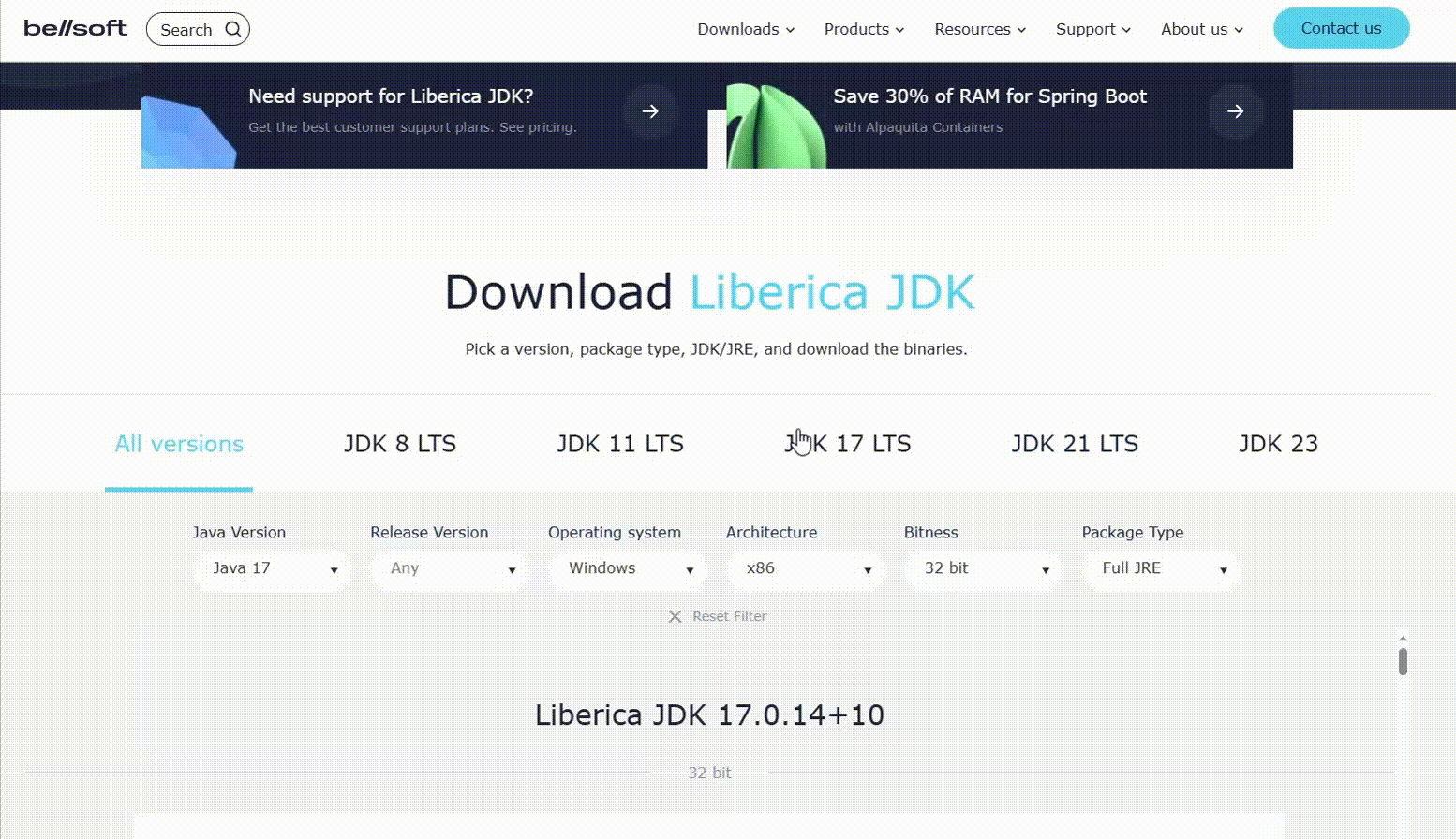
Task: Click the X icon beside Reset Filter
Action: tap(675, 616)
